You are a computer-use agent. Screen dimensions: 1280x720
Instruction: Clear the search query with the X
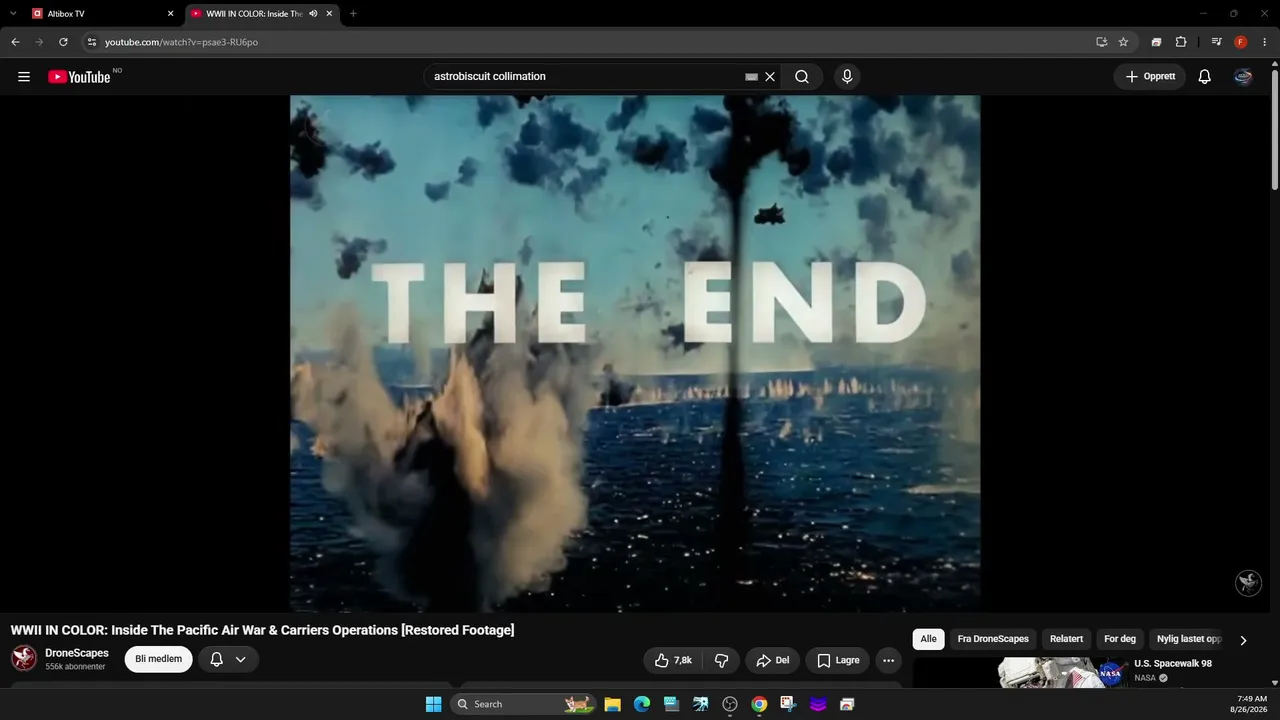[770, 77]
